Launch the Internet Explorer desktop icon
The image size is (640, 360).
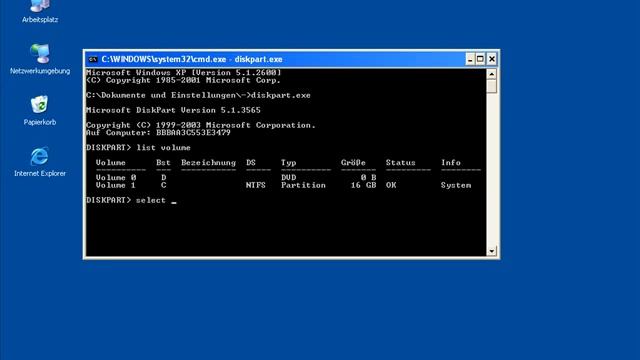pos(40,162)
